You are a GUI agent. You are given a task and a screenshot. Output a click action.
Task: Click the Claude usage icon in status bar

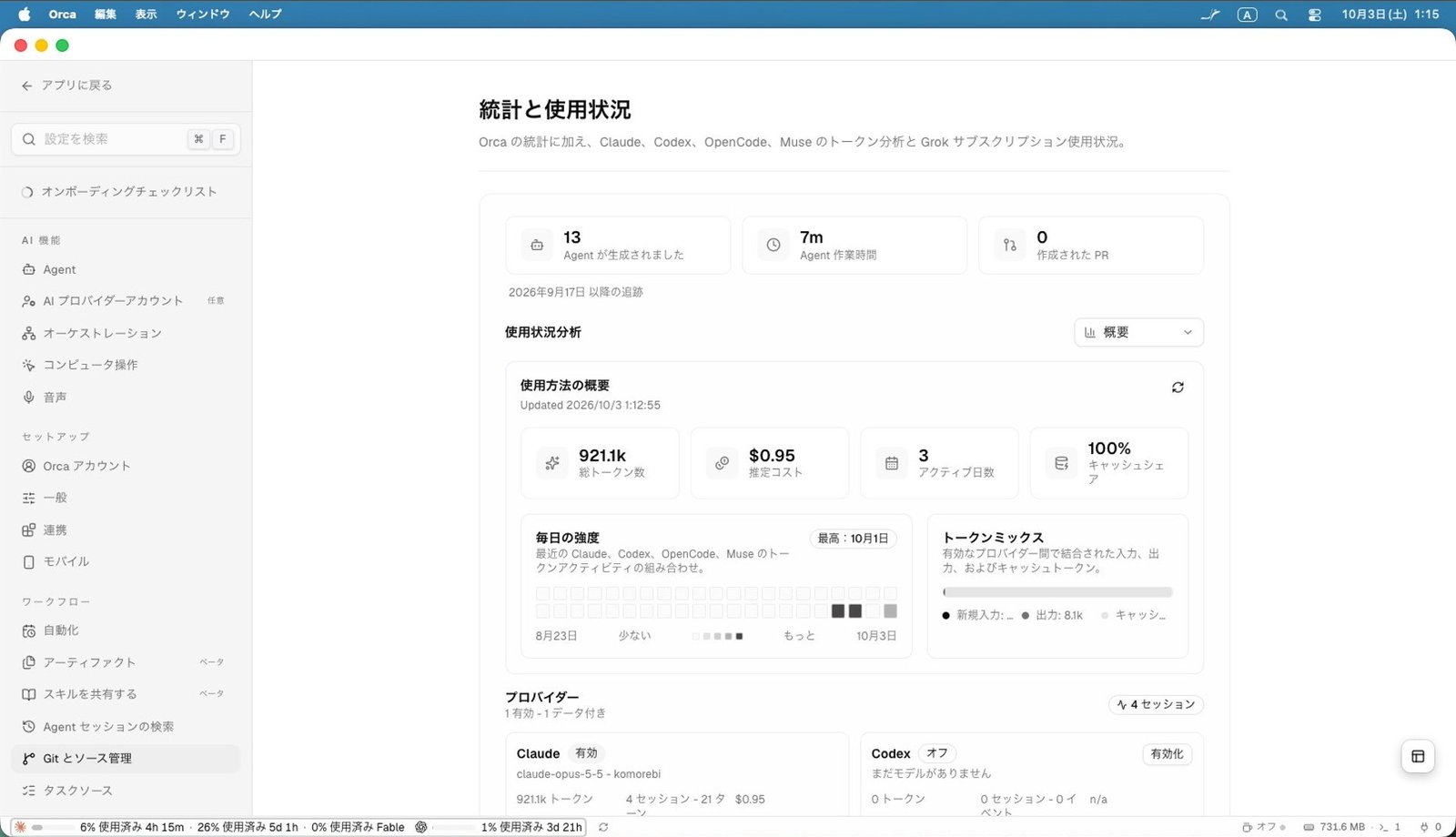pyautogui.click(x=20, y=827)
